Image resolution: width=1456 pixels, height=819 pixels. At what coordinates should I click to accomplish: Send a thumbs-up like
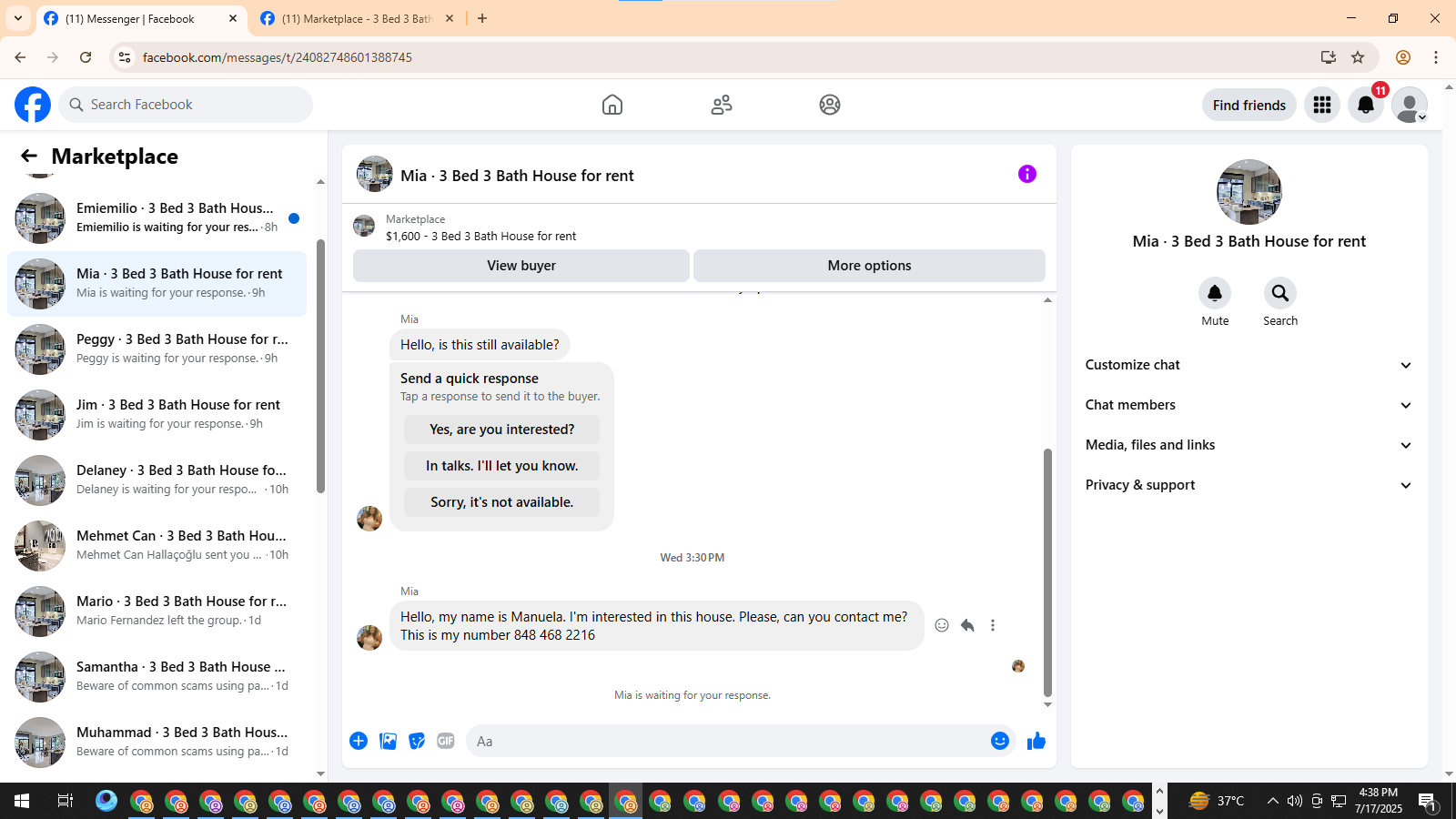pos(1036,741)
